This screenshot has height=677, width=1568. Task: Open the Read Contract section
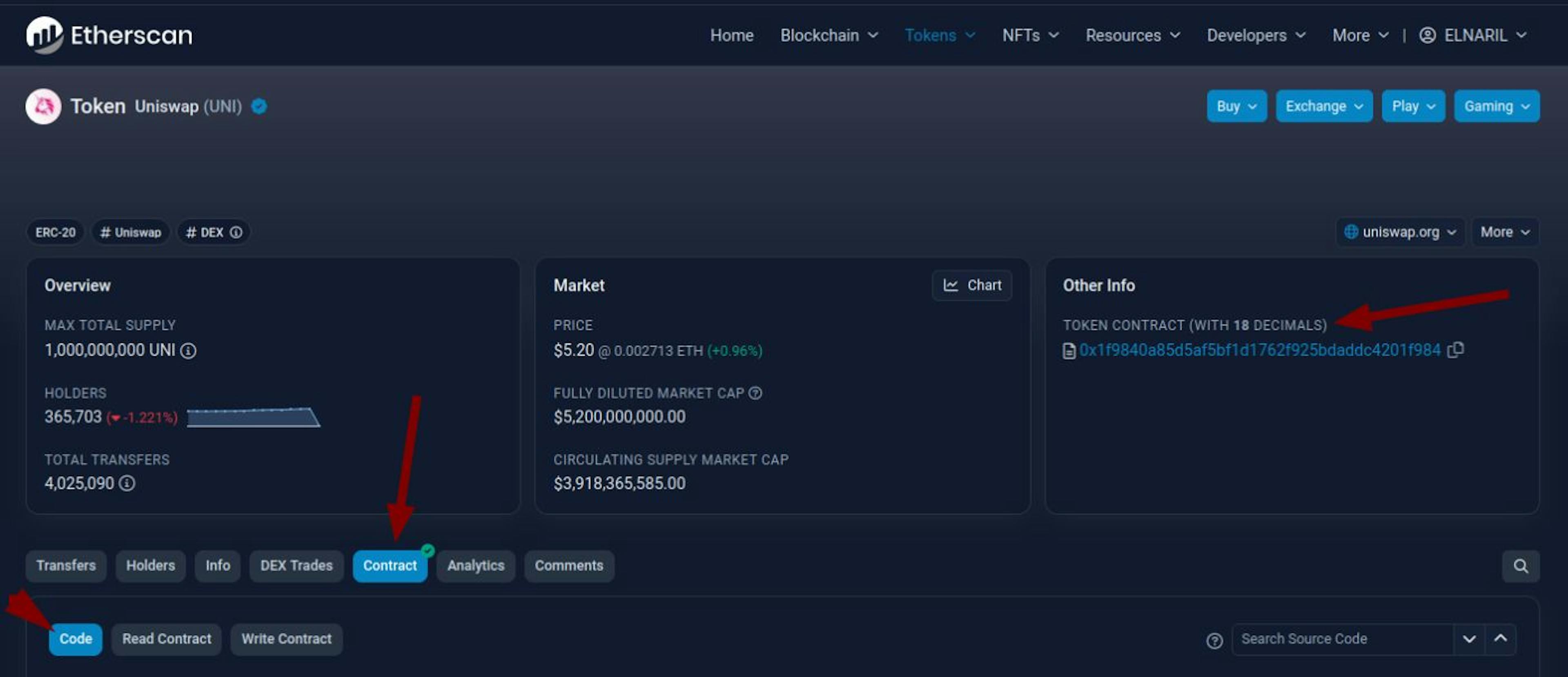(x=166, y=637)
